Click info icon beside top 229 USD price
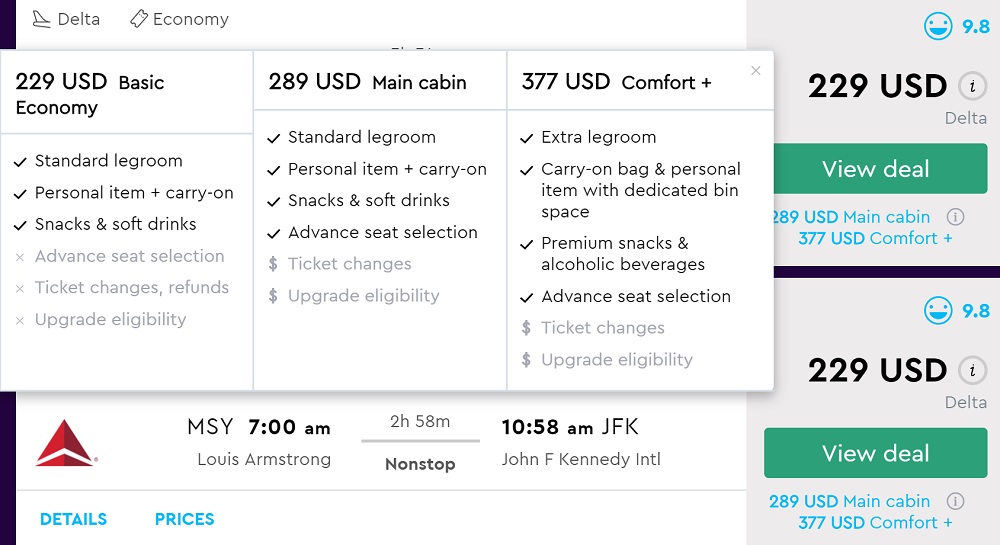The width and height of the screenshot is (1000, 545). click(971, 86)
